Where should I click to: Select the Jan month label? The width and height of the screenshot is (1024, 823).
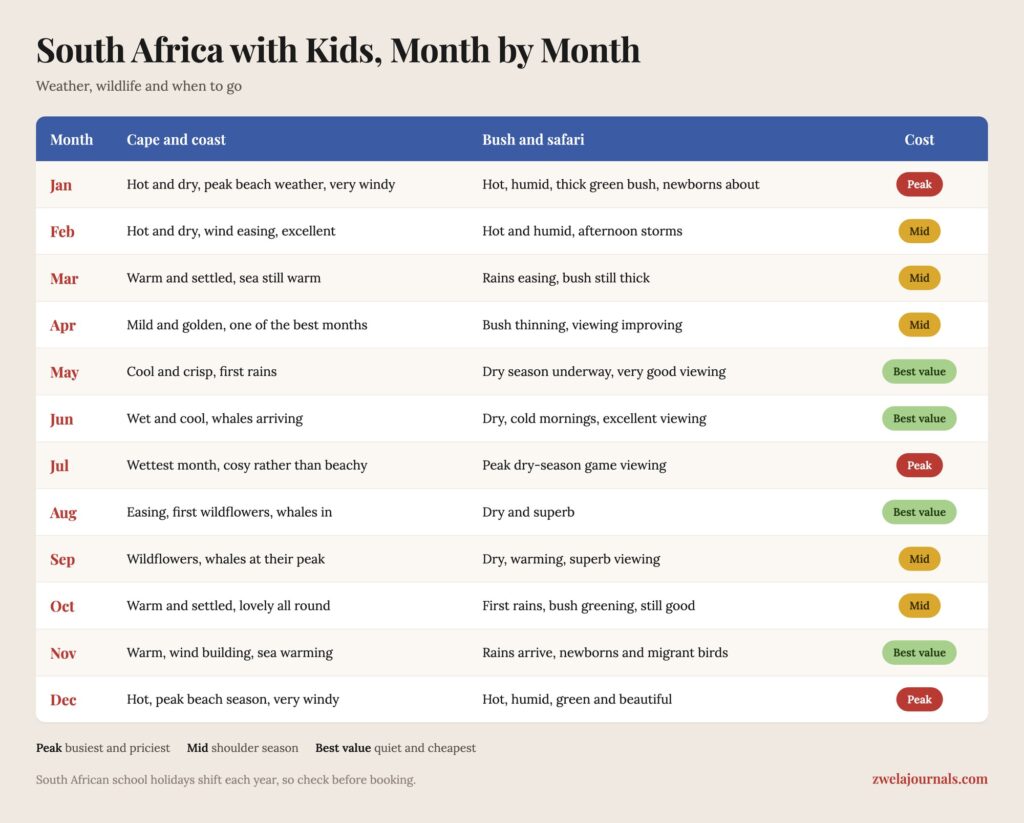point(61,185)
